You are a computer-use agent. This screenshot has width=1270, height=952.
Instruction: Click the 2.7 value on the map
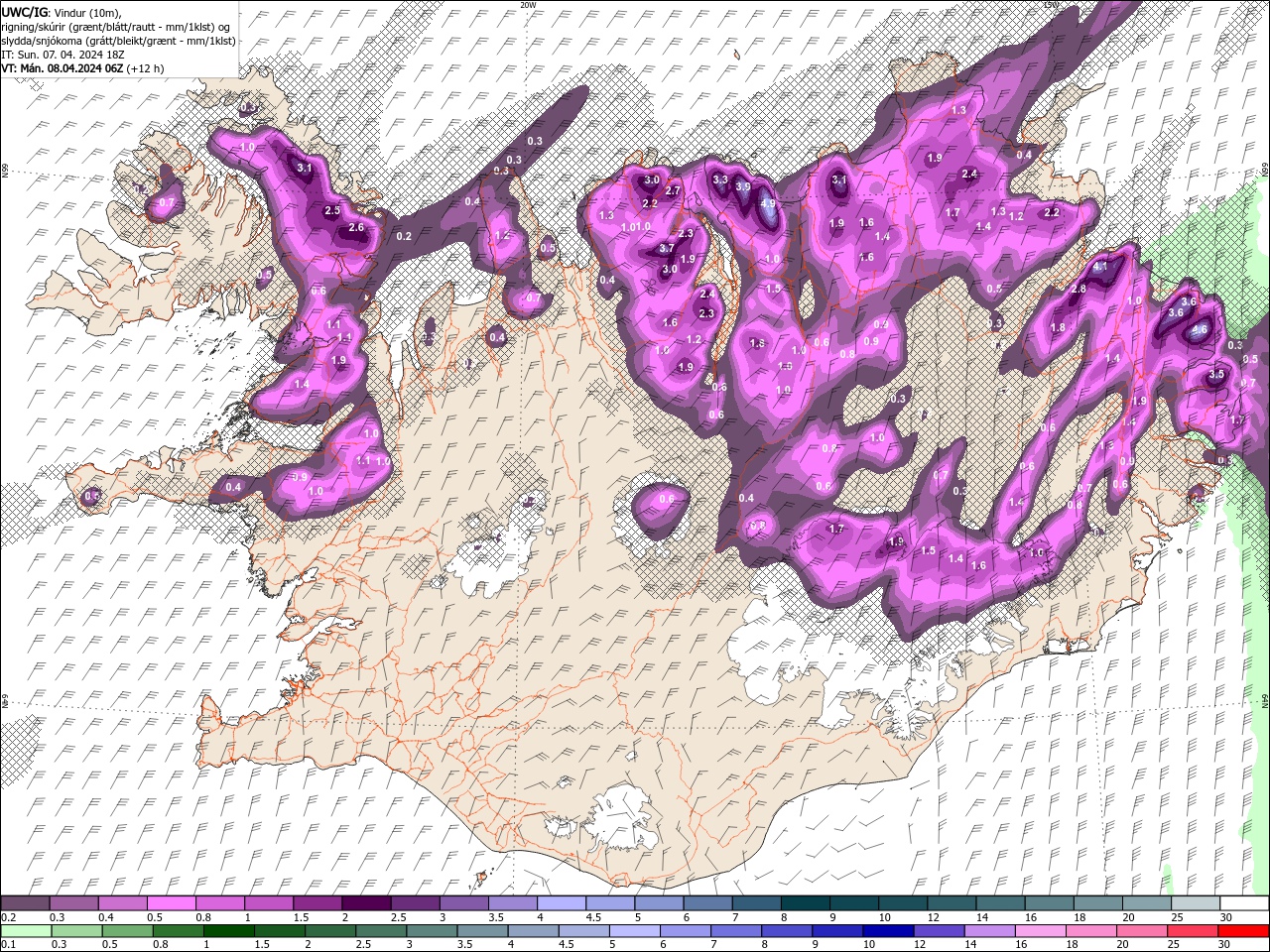click(673, 190)
